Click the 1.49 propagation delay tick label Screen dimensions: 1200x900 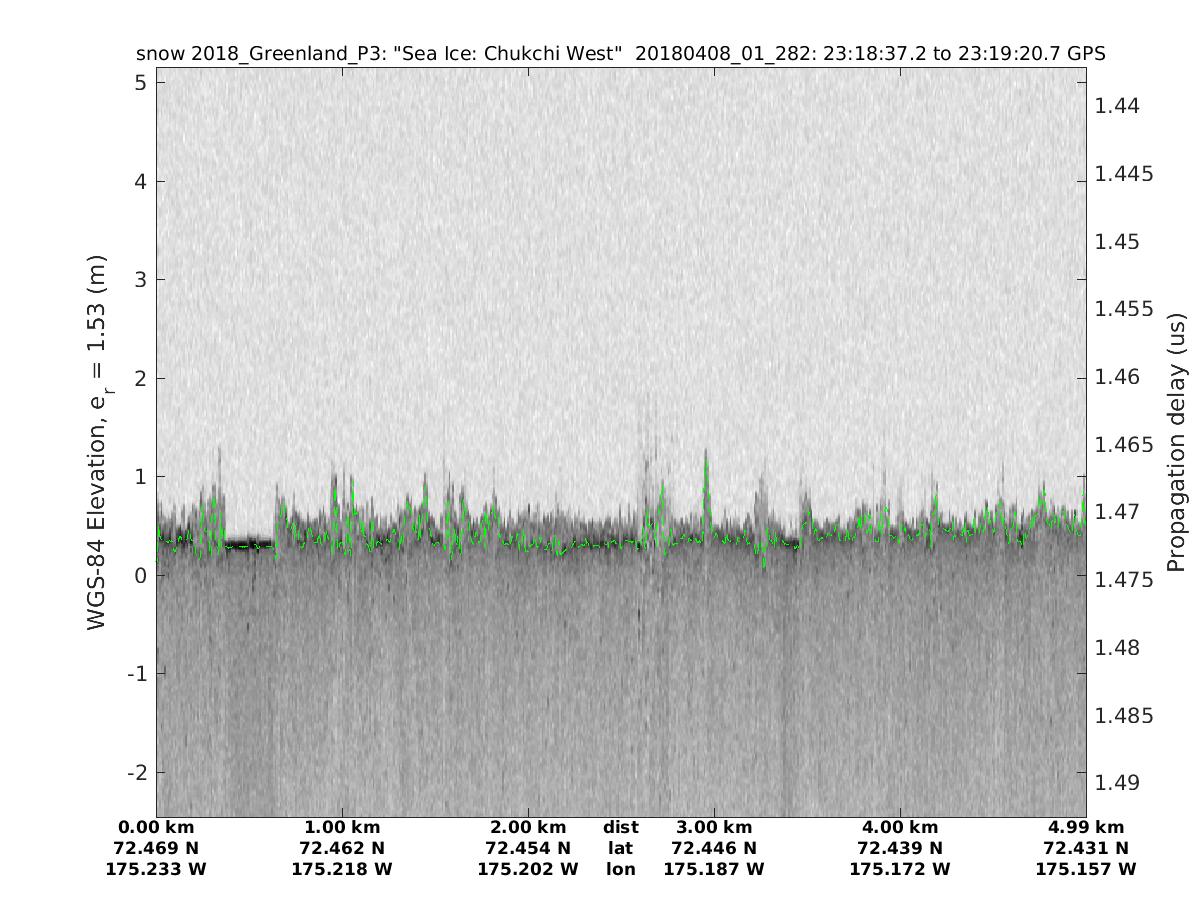[1118, 782]
